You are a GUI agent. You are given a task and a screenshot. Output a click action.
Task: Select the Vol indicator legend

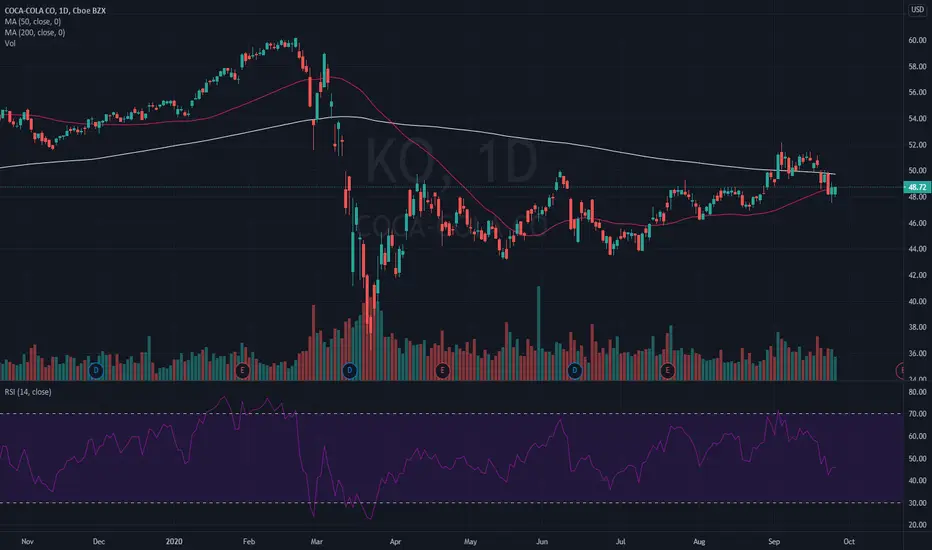coord(10,43)
